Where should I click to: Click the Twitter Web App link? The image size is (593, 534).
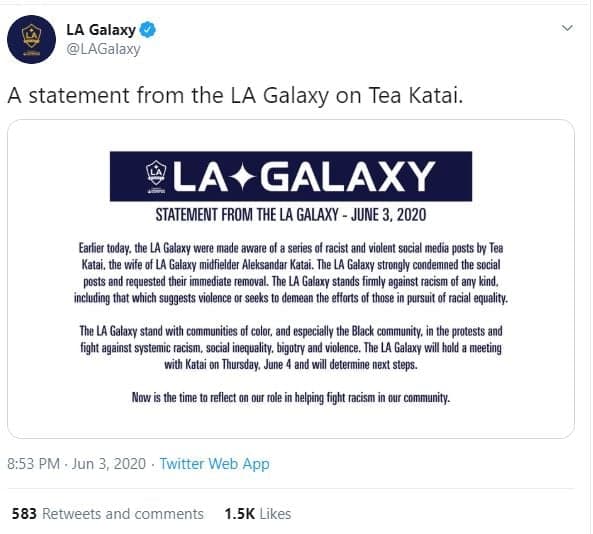point(214,464)
